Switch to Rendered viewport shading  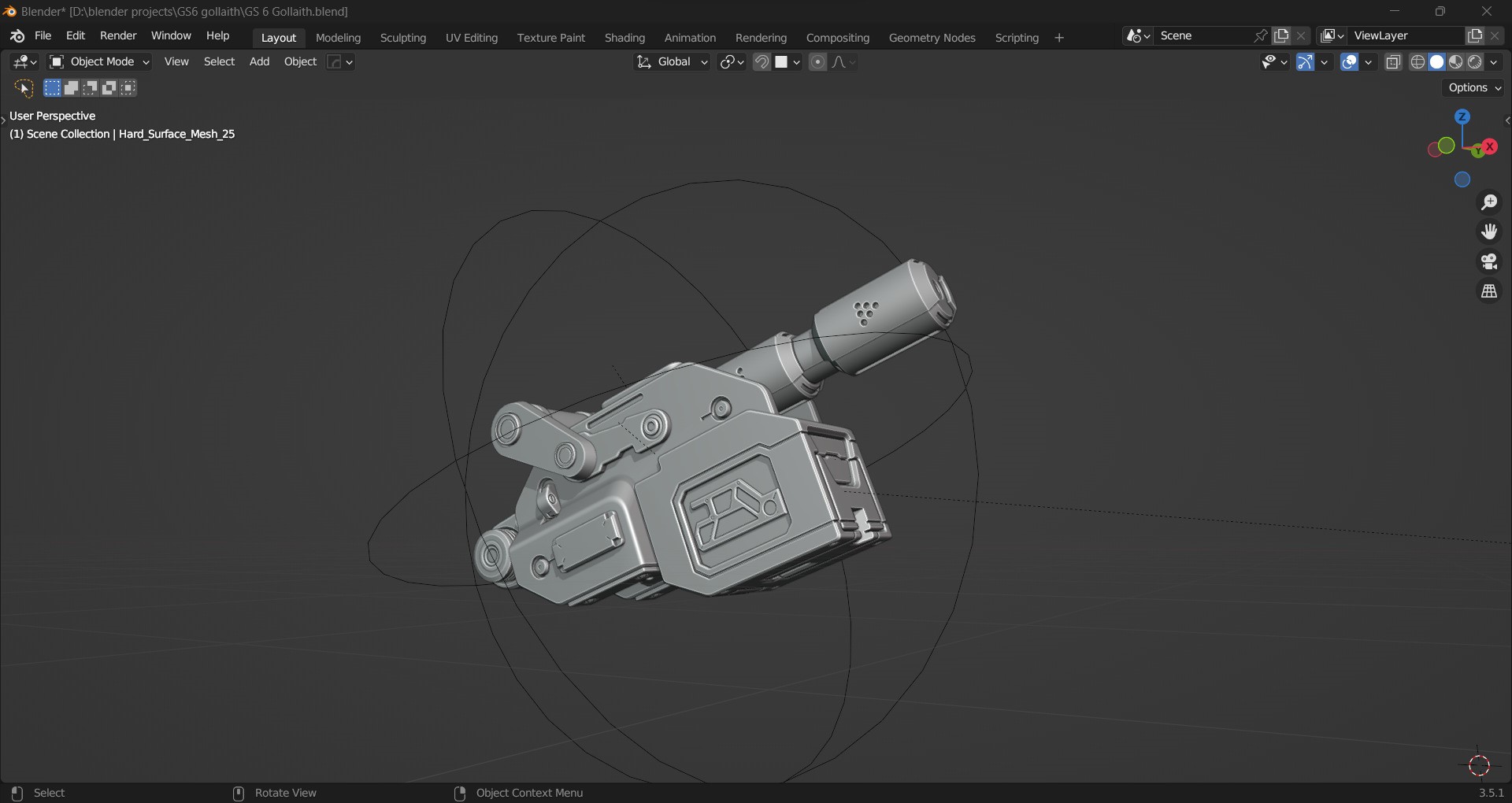point(1475,62)
